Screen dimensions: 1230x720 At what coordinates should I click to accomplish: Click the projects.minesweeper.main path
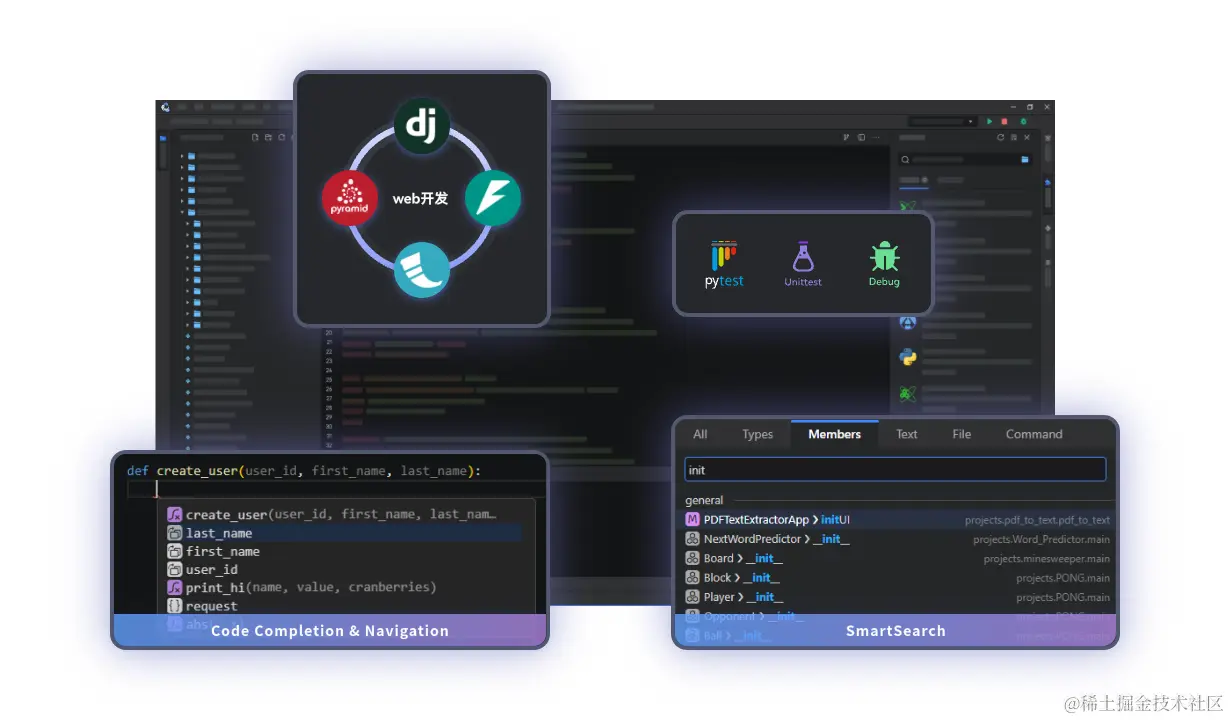pos(1046,558)
